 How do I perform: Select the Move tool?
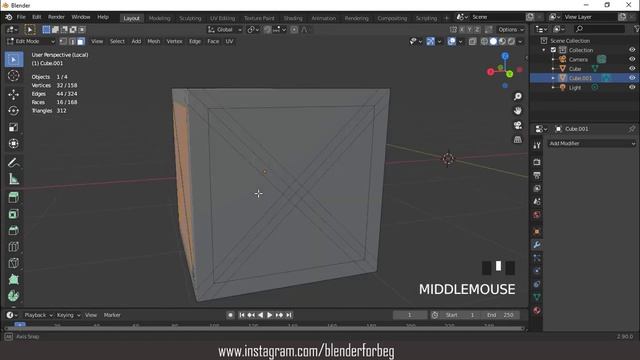(x=13, y=95)
